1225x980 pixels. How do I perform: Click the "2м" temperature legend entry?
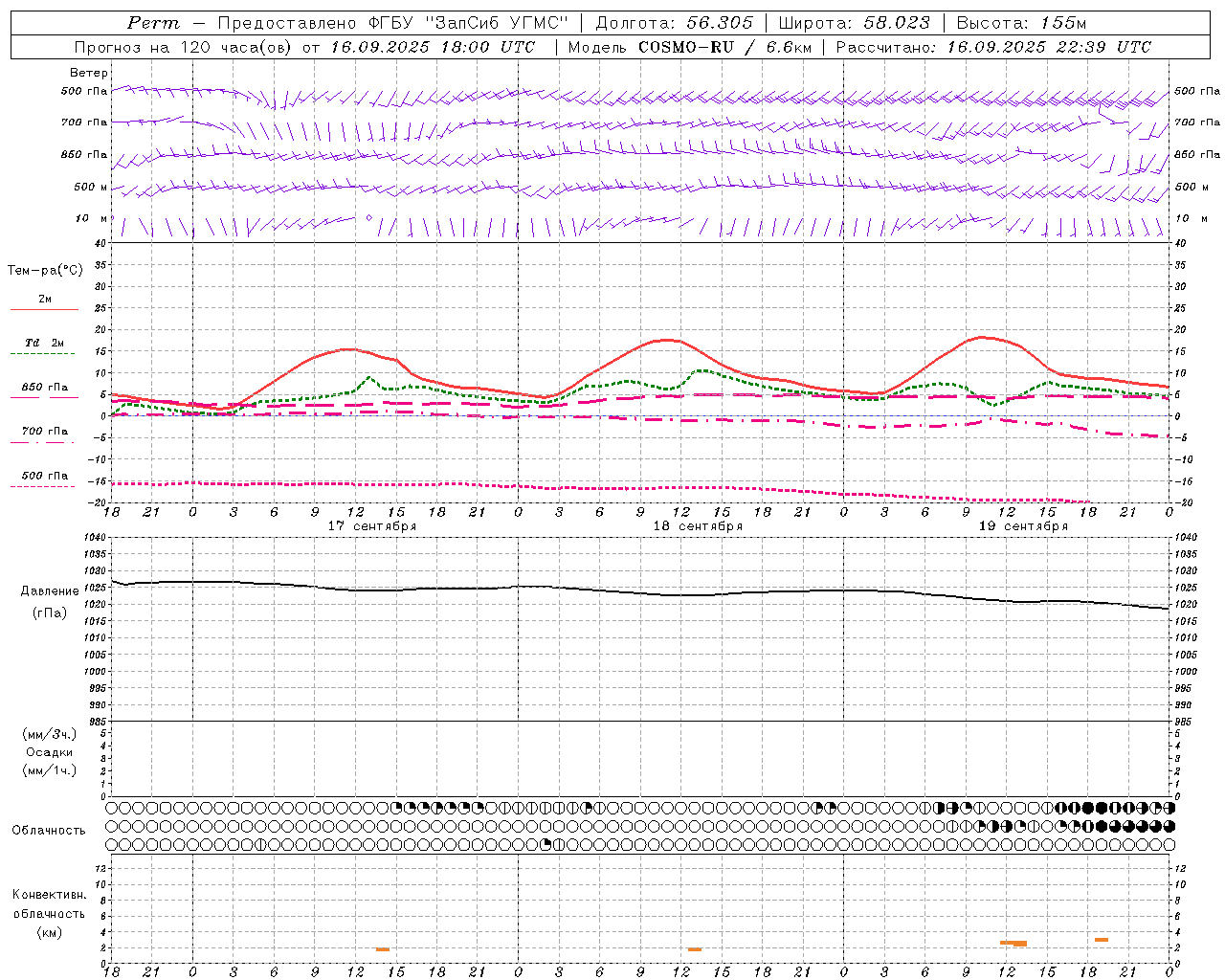coord(45,300)
